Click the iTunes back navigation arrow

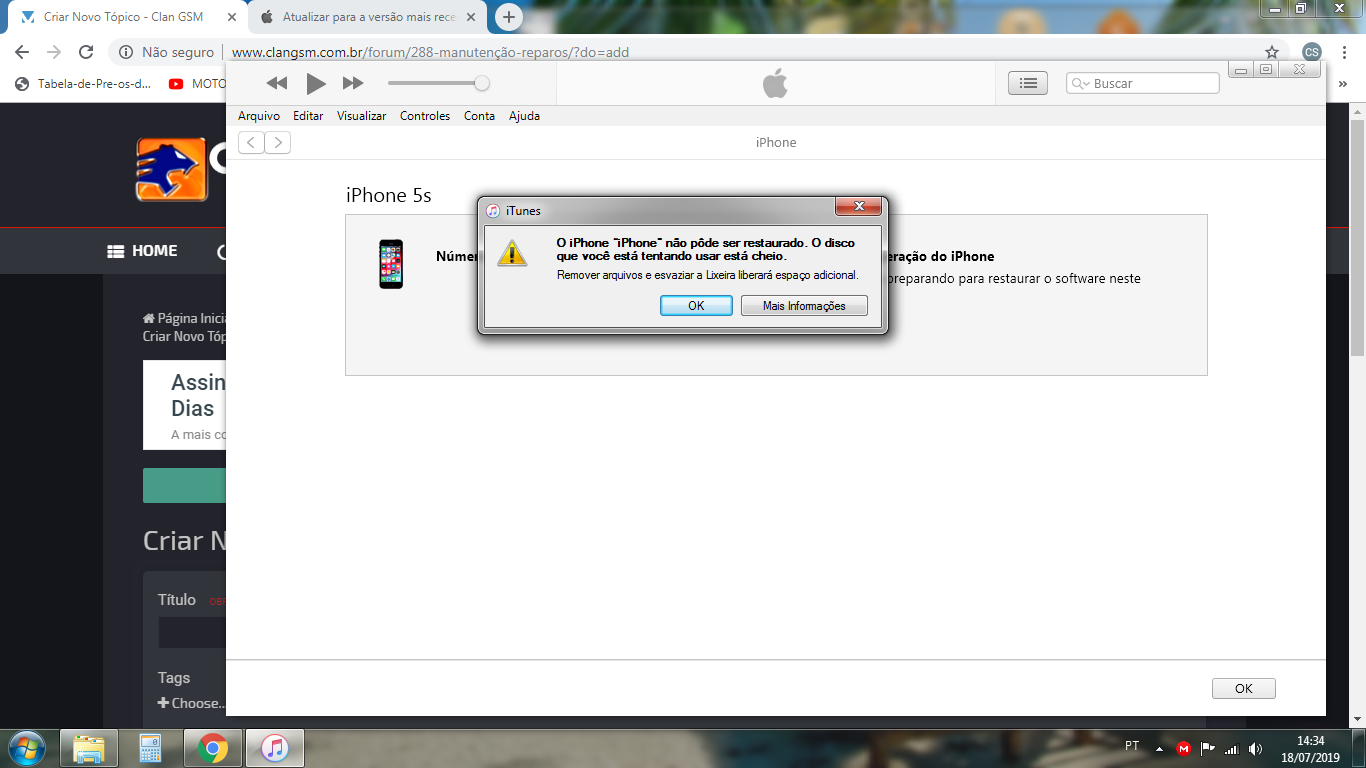point(251,142)
